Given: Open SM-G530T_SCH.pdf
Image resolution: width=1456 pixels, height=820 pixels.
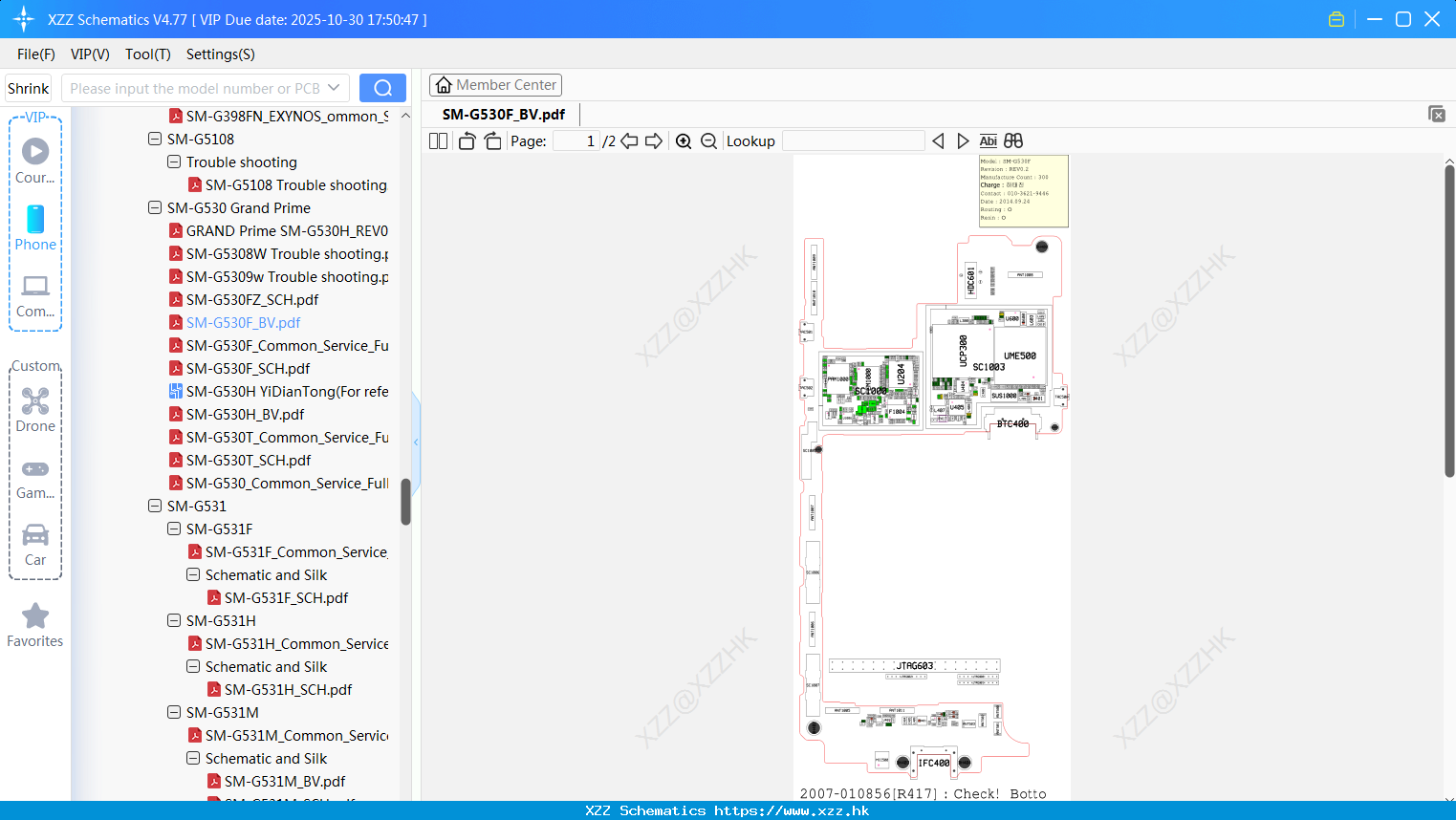Looking at the screenshot, I should pos(249,460).
